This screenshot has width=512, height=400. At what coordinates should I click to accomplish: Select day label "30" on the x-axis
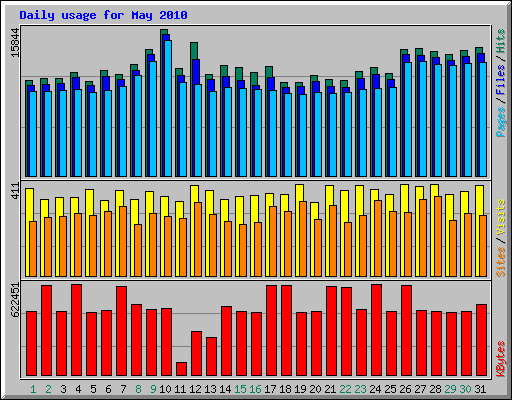465,389
